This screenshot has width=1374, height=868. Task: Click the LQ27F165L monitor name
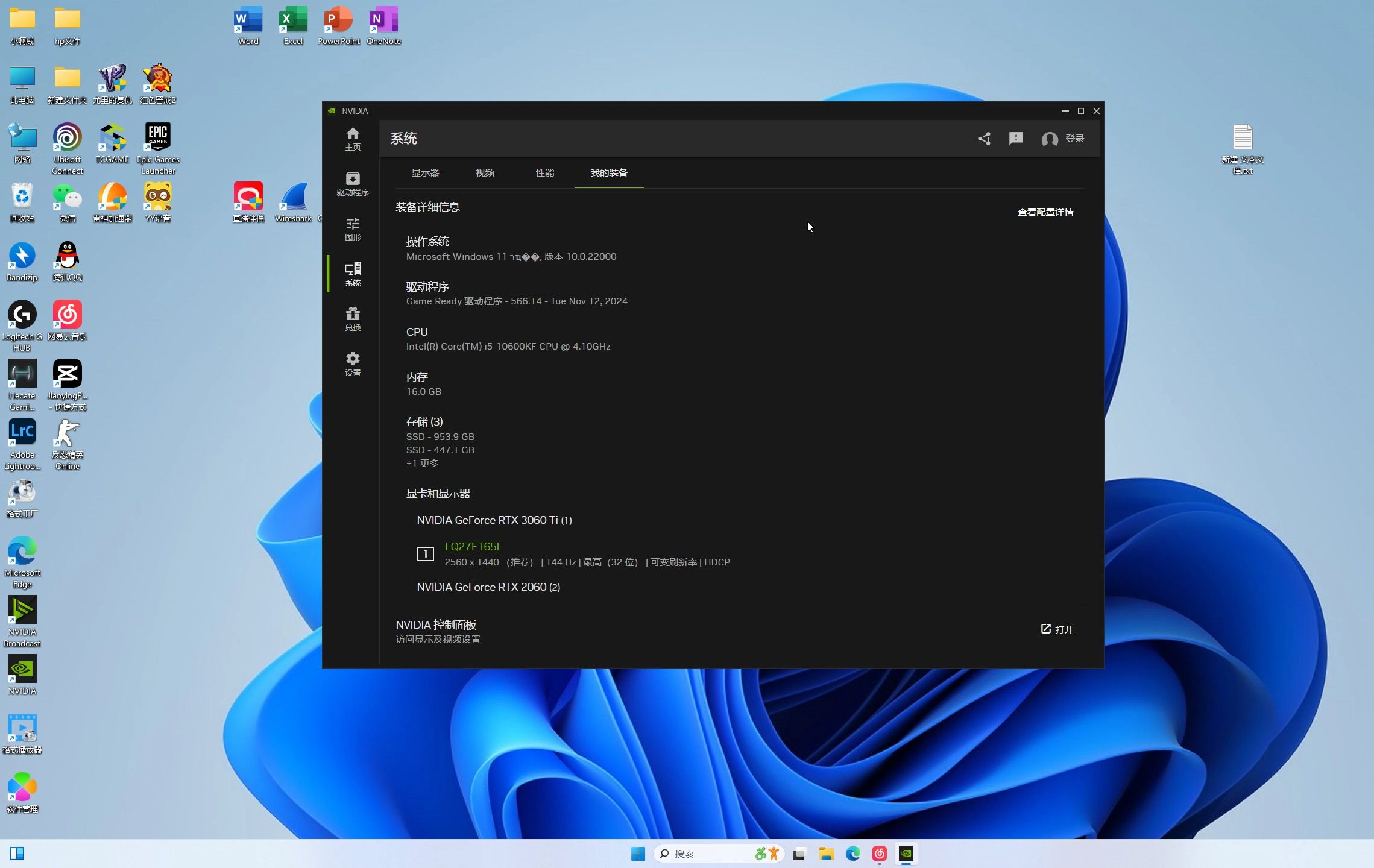coord(473,547)
